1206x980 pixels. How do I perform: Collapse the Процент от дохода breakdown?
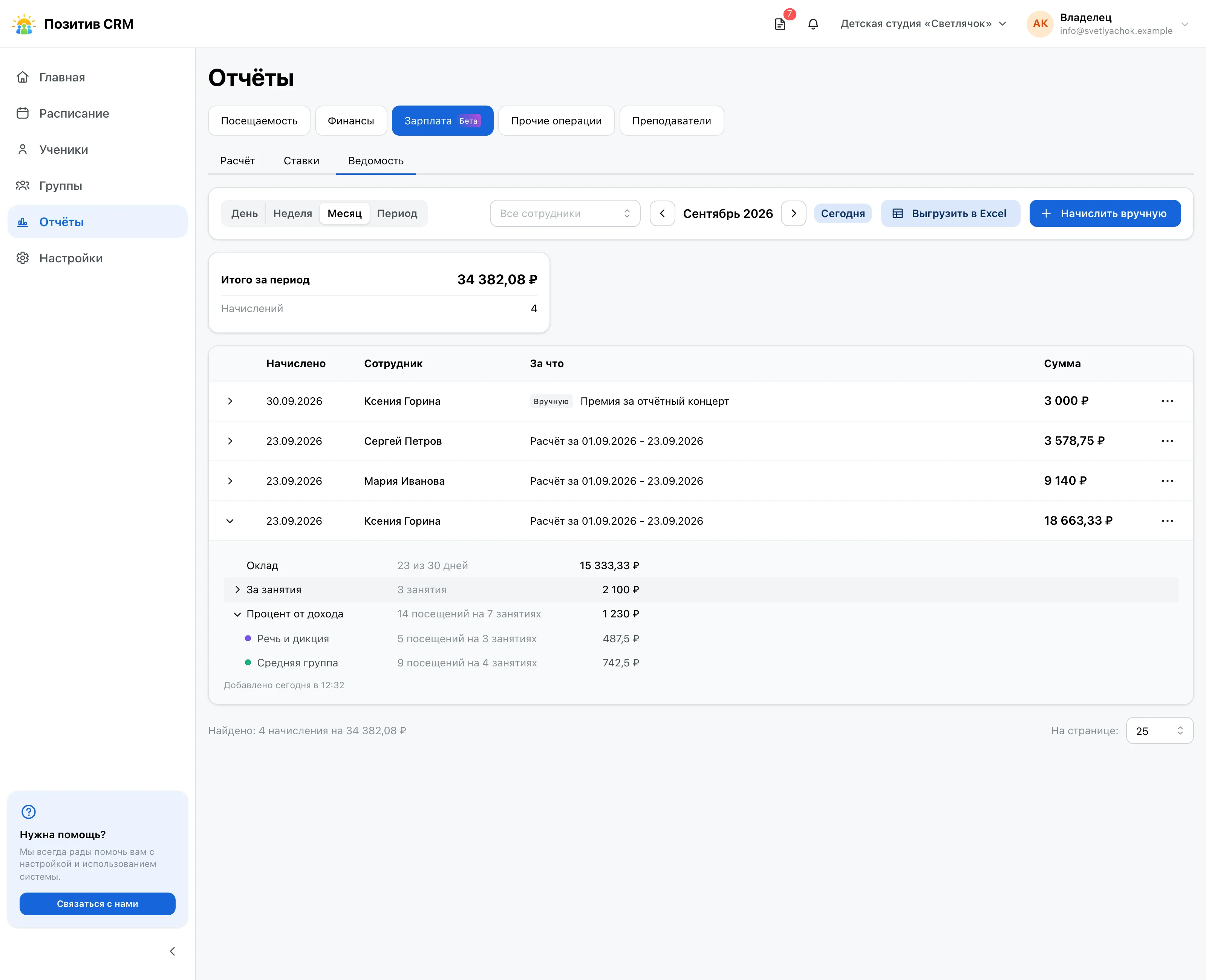point(237,614)
